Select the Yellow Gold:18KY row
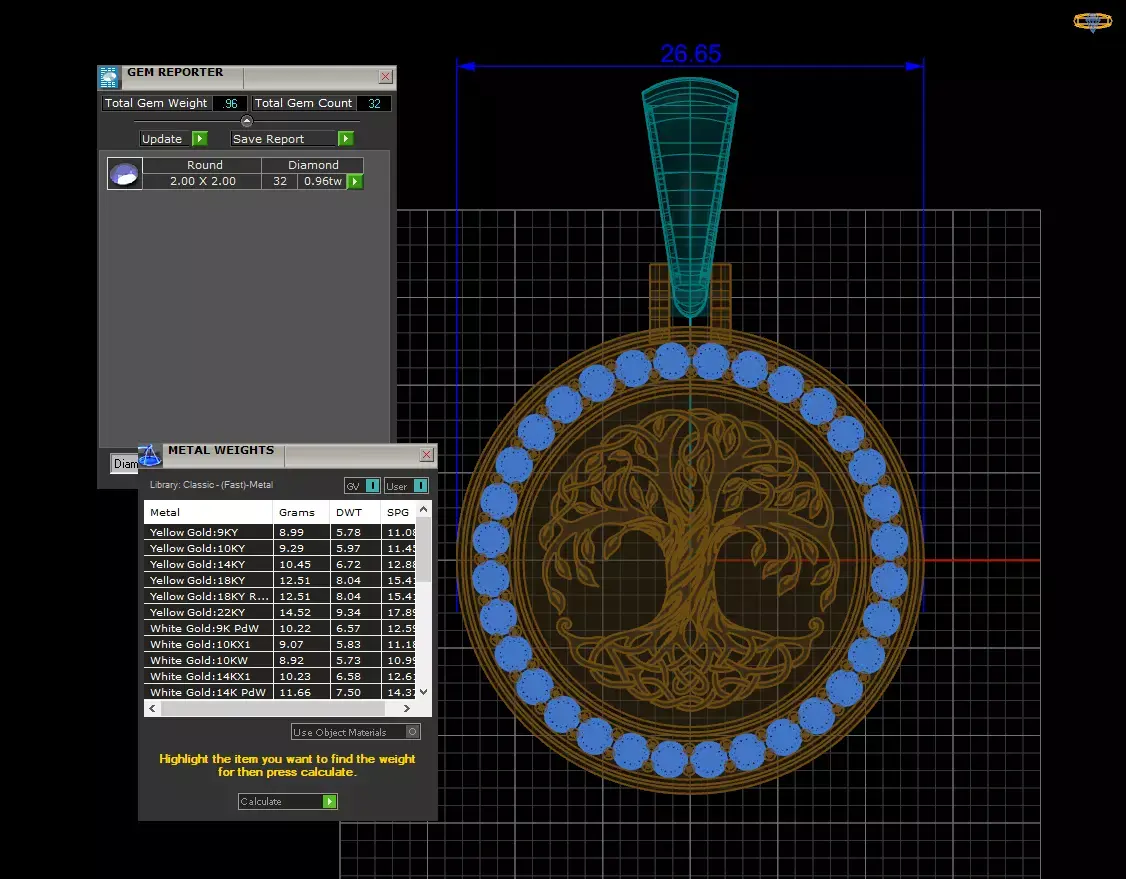 (x=280, y=580)
